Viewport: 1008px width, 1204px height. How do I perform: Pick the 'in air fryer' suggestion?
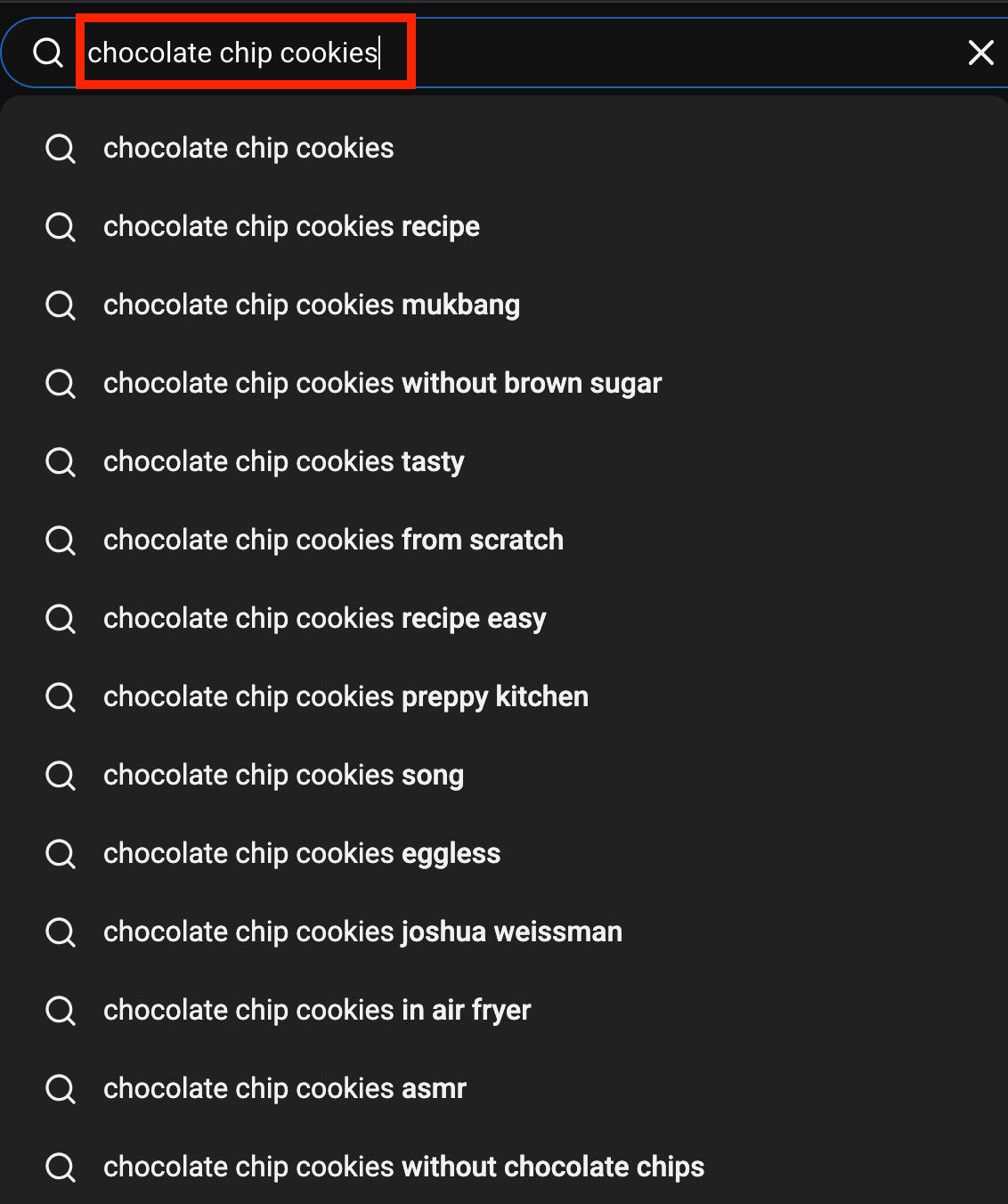click(317, 1010)
